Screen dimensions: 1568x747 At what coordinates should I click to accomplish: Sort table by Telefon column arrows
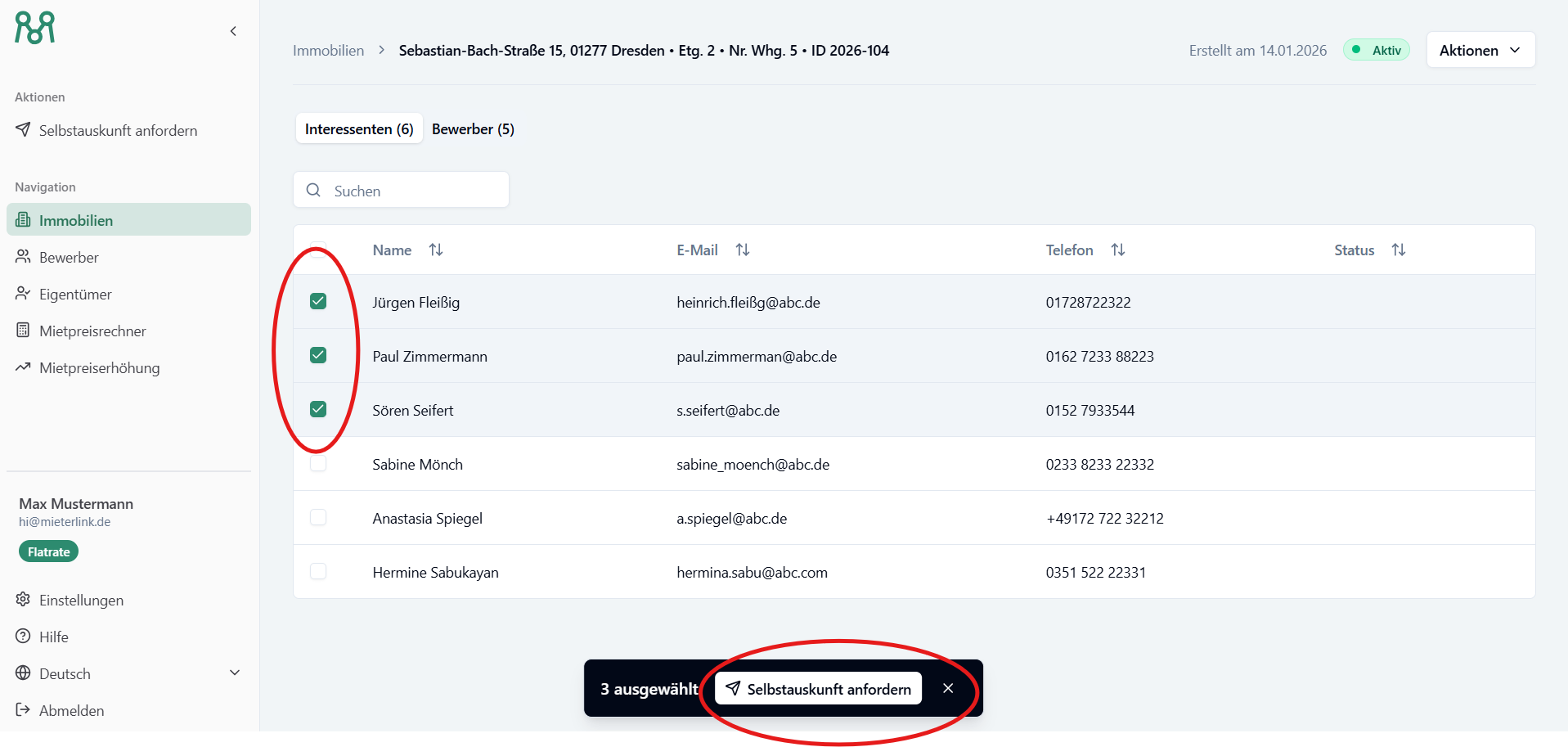(1117, 250)
